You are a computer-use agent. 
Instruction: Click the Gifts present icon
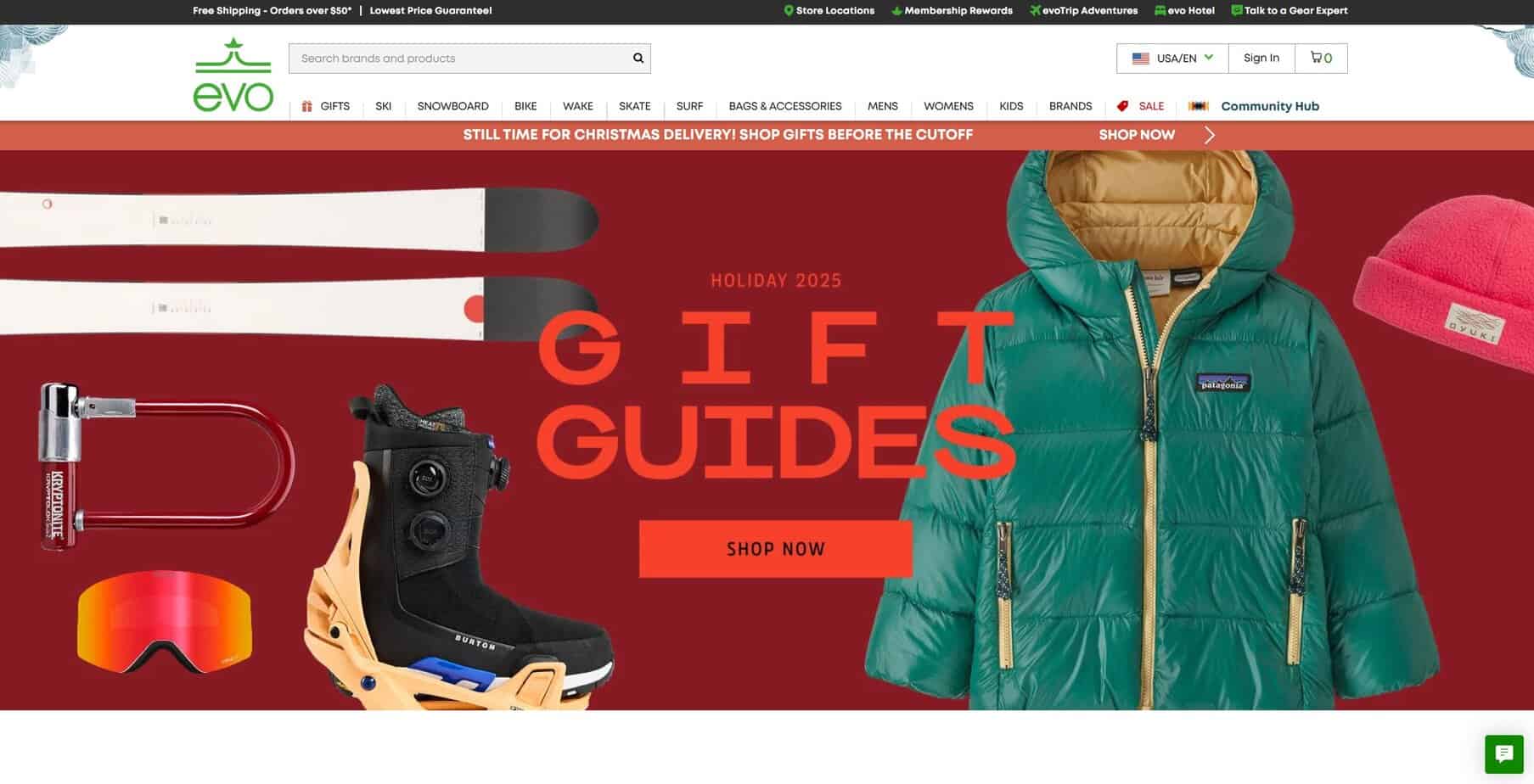coord(307,106)
